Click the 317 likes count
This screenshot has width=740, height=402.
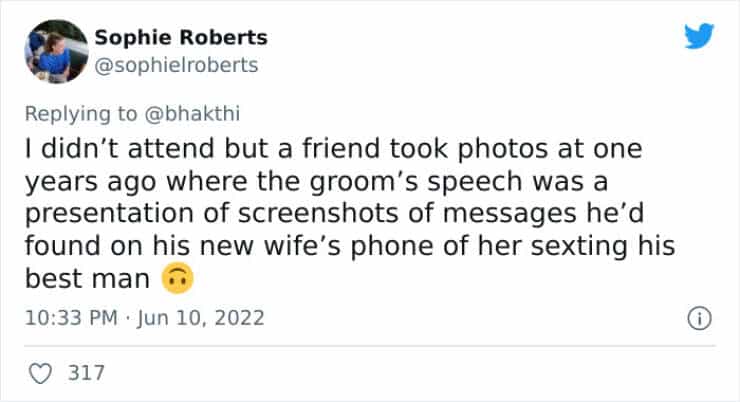(x=84, y=374)
